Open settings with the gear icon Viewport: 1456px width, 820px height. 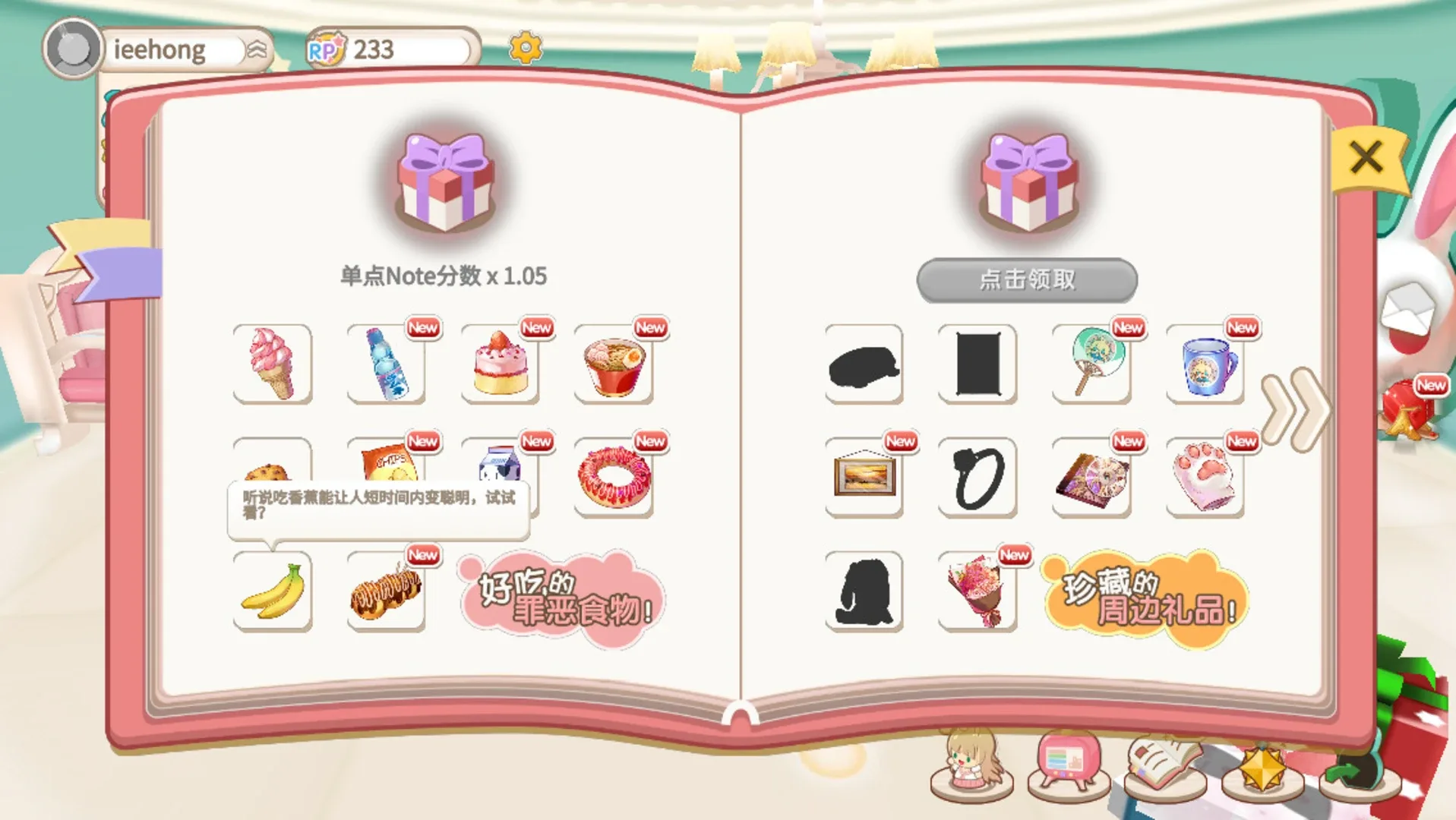(526, 48)
